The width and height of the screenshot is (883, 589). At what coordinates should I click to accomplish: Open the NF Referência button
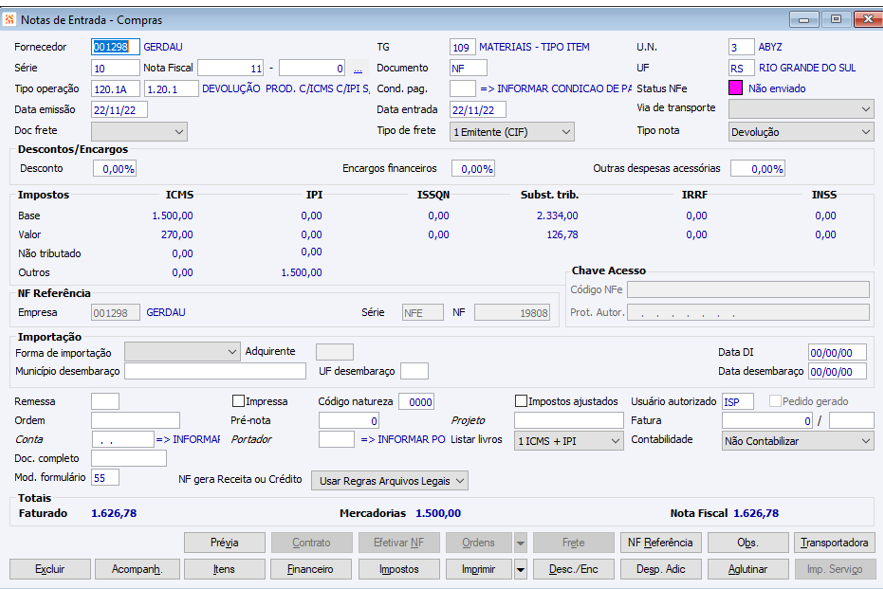pos(660,543)
